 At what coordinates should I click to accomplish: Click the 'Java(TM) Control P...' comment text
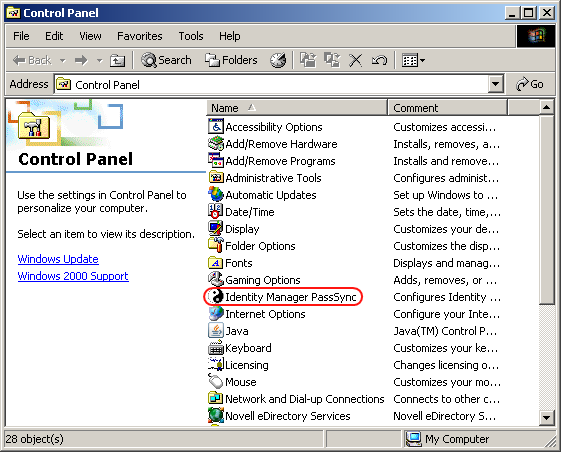click(445, 331)
